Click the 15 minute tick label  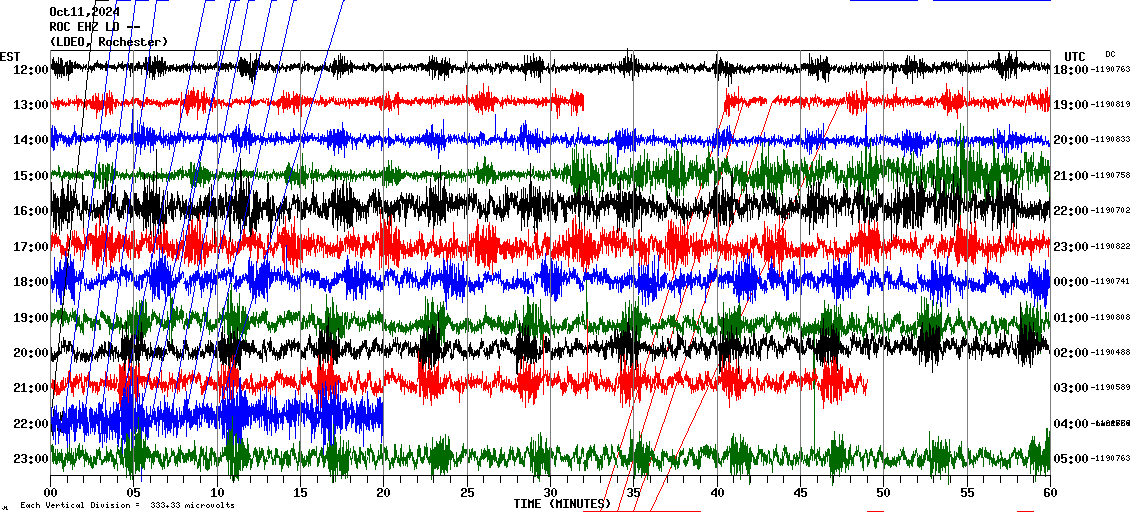pos(300,493)
